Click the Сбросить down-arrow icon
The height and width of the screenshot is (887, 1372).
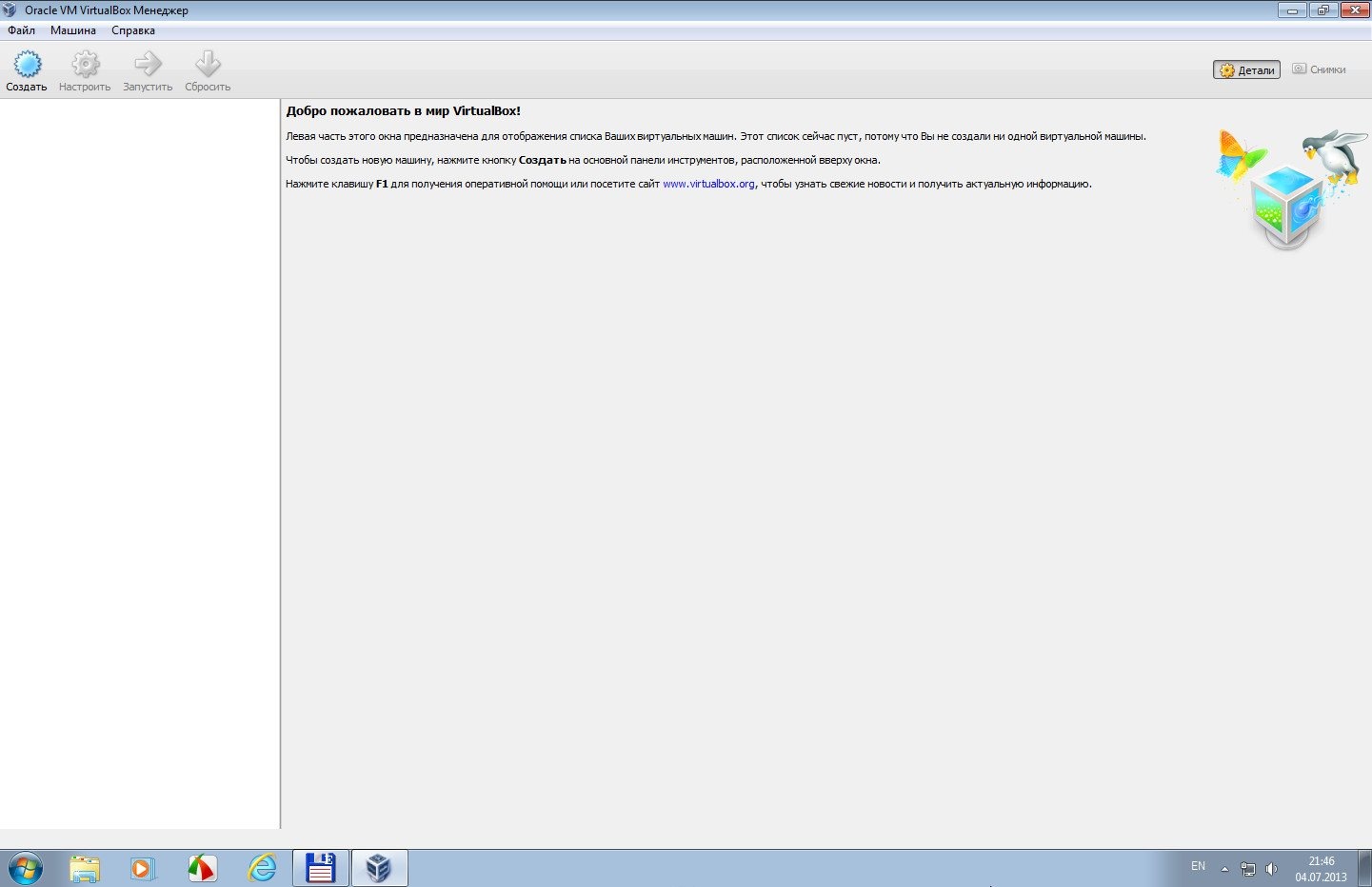tap(208, 65)
